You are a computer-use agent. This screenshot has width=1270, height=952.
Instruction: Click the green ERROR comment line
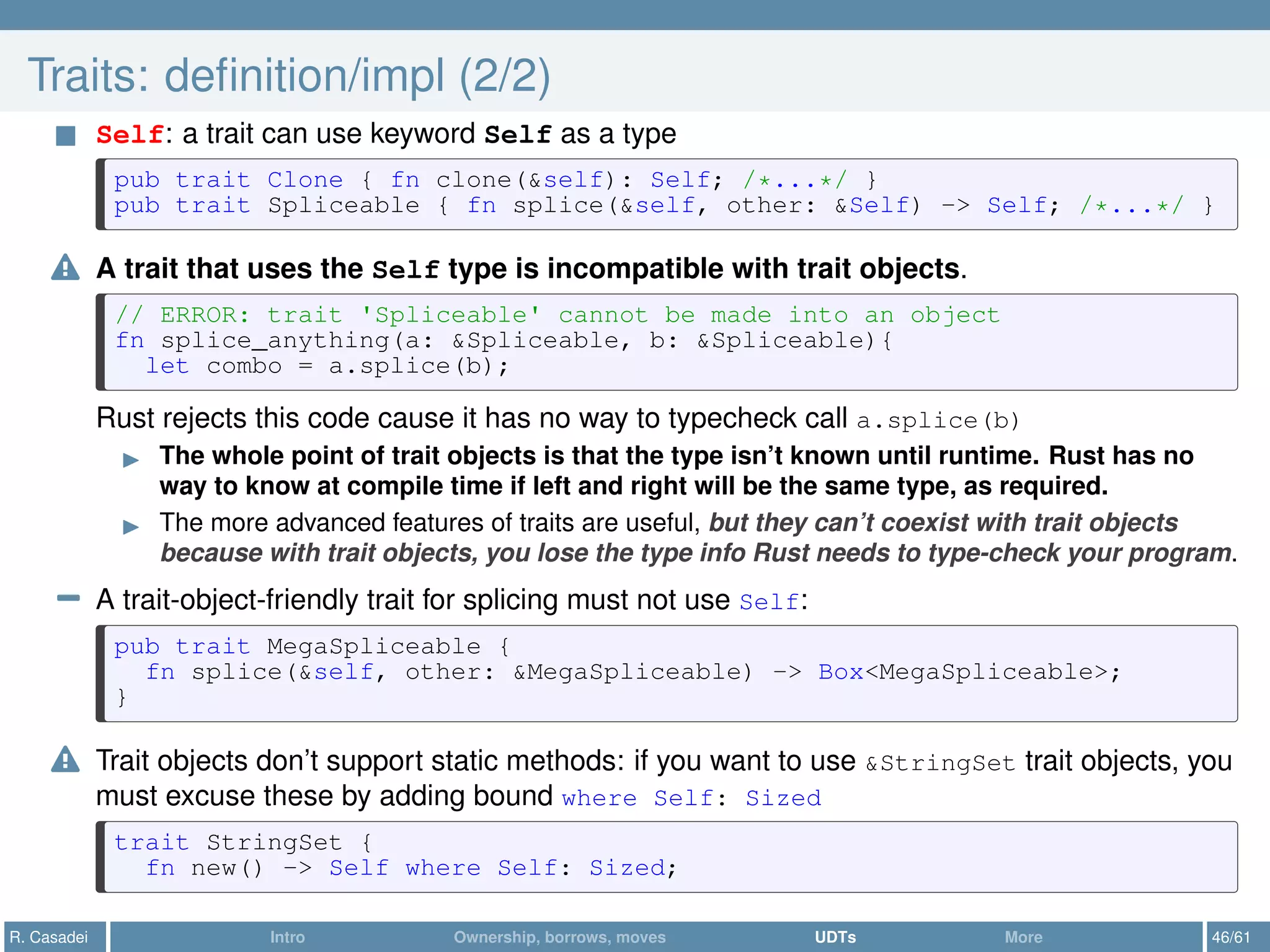557,315
